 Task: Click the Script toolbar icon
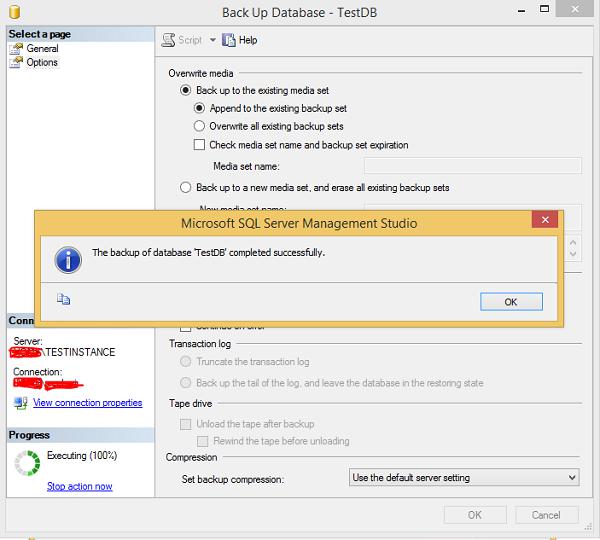(169, 40)
